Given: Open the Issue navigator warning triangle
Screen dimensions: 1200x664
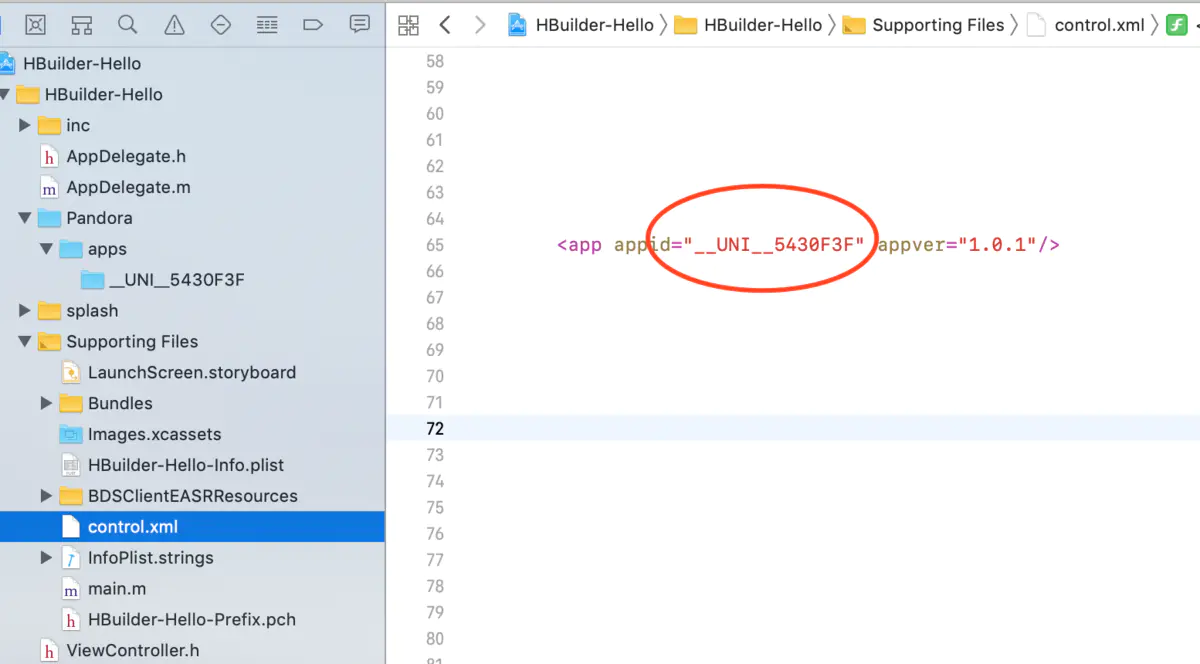Looking at the screenshot, I should click(x=174, y=24).
